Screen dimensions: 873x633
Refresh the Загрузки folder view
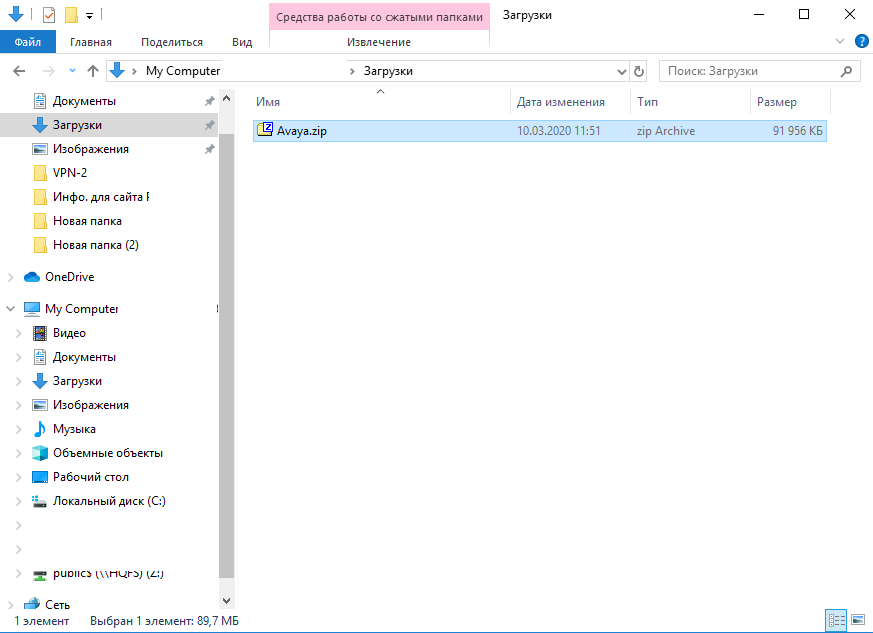pyautogui.click(x=639, y=71)
